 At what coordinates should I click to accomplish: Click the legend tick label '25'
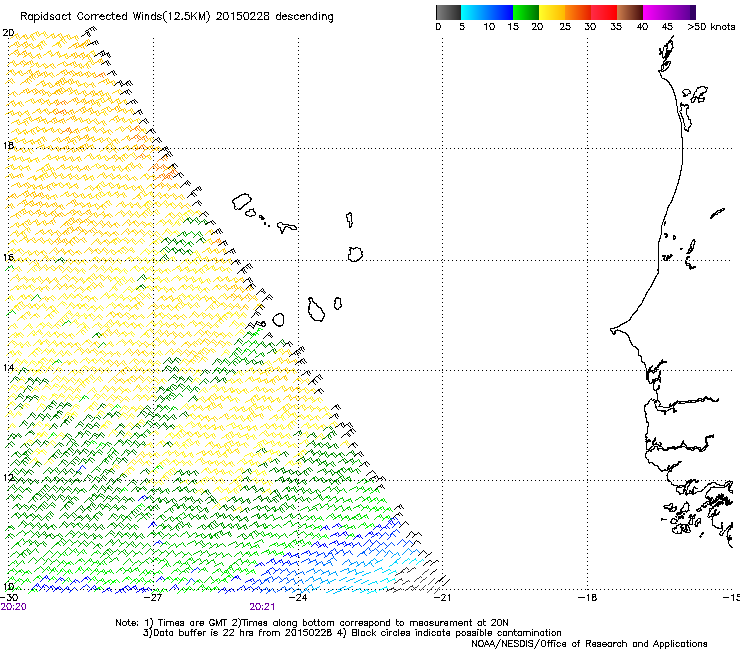click(565, 27)
